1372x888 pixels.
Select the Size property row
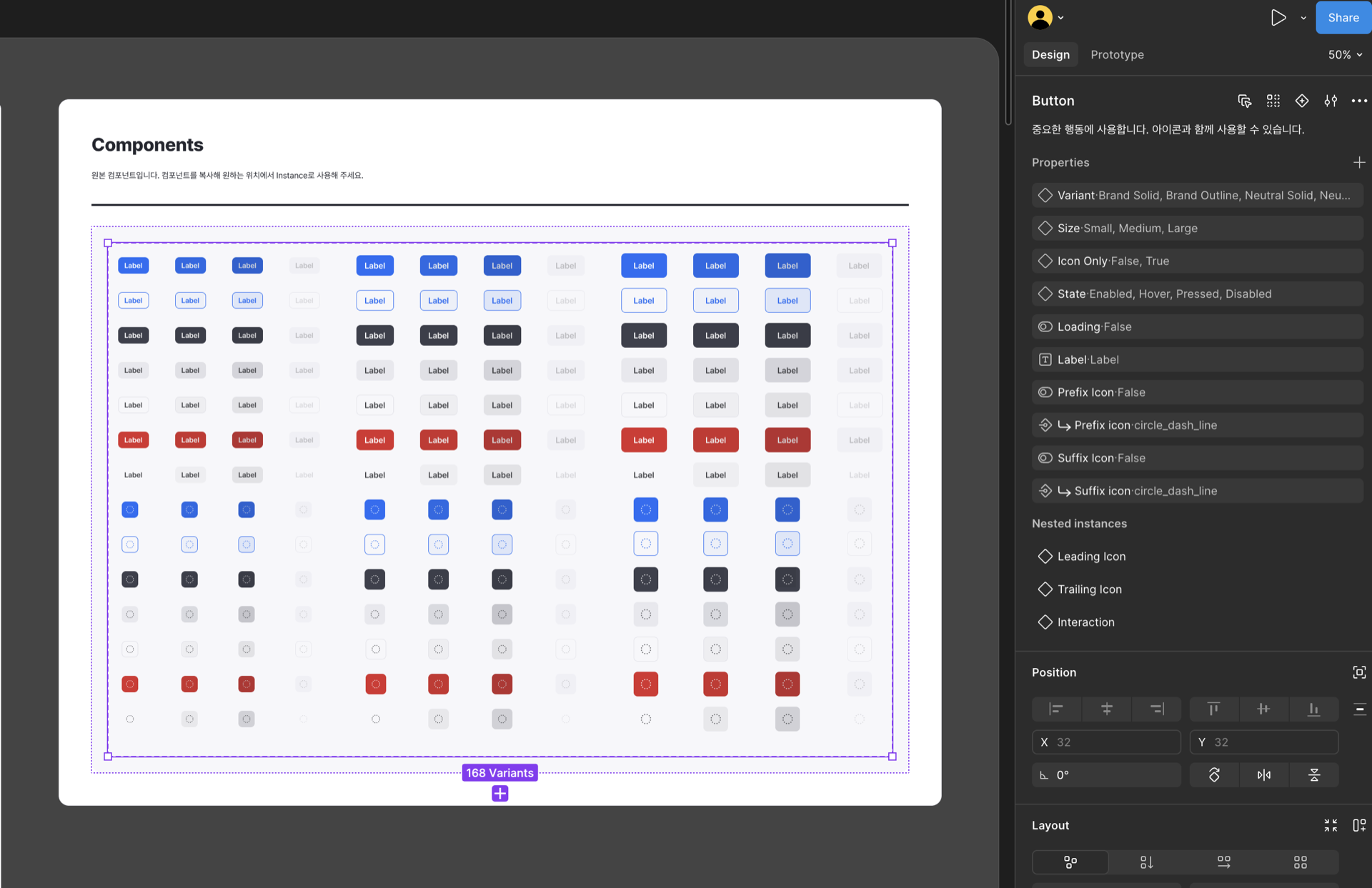coord(1198,228)
